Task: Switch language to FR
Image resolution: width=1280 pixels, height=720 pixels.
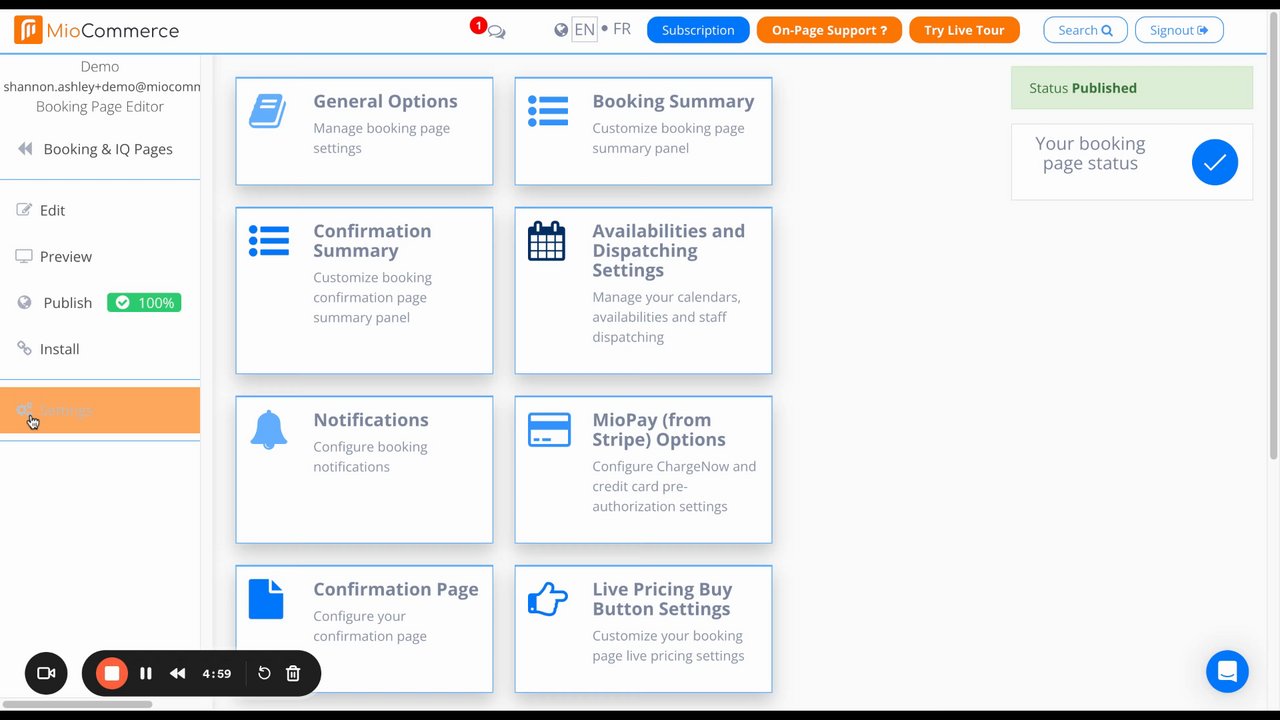Action: click(622, 29)
